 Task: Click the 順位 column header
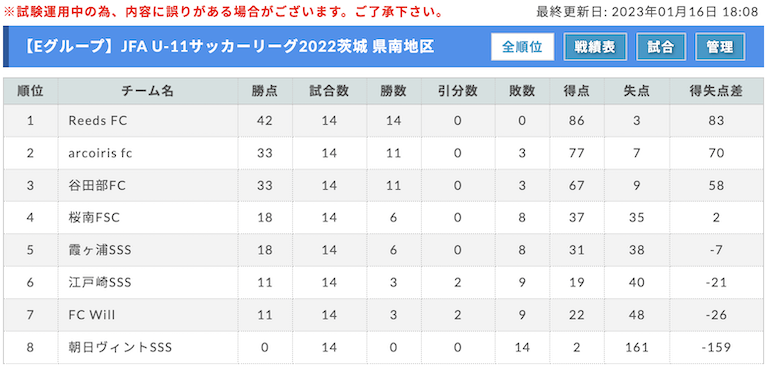30,91
